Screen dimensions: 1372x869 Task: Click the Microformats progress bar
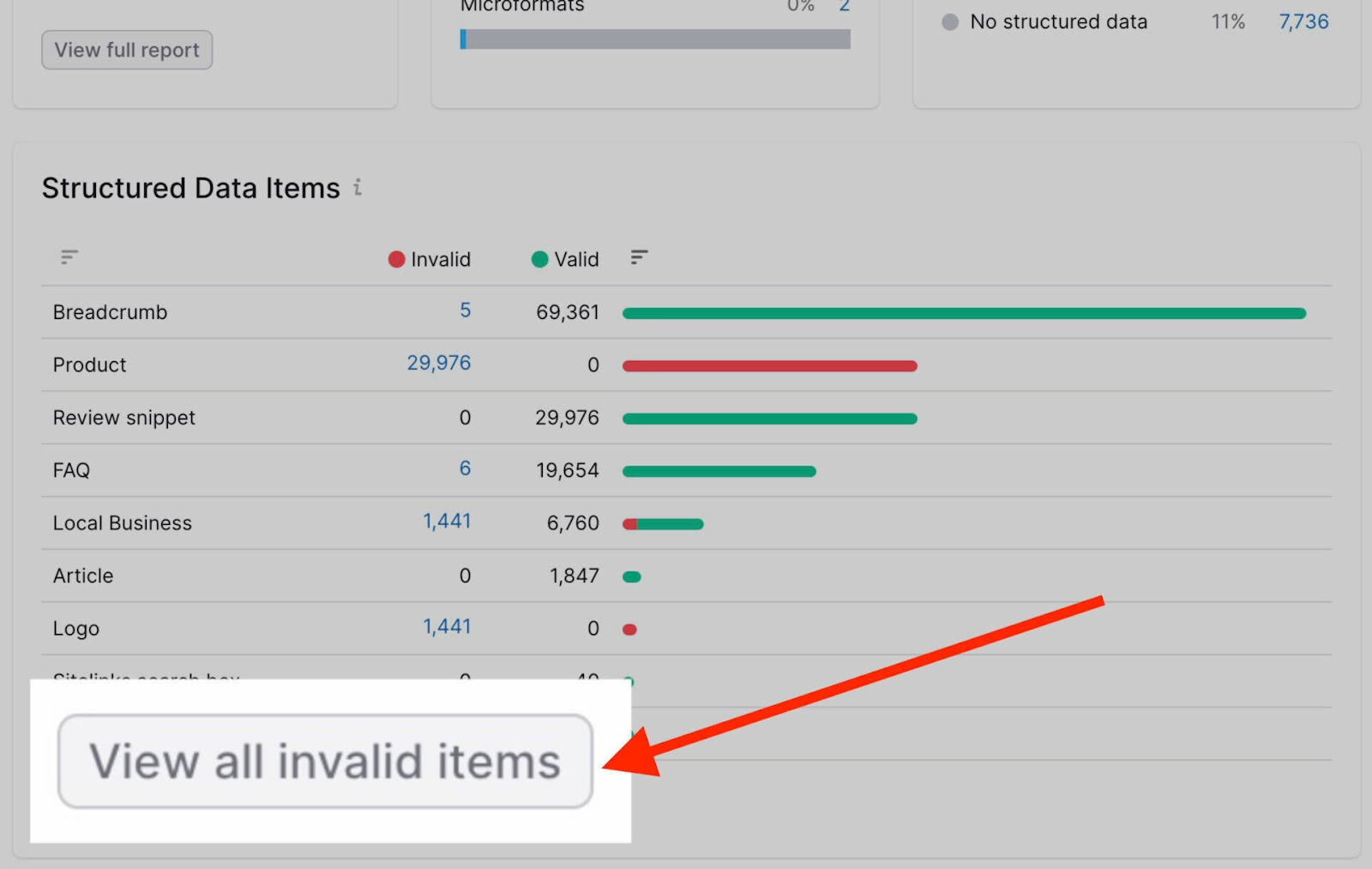(655, 39)
